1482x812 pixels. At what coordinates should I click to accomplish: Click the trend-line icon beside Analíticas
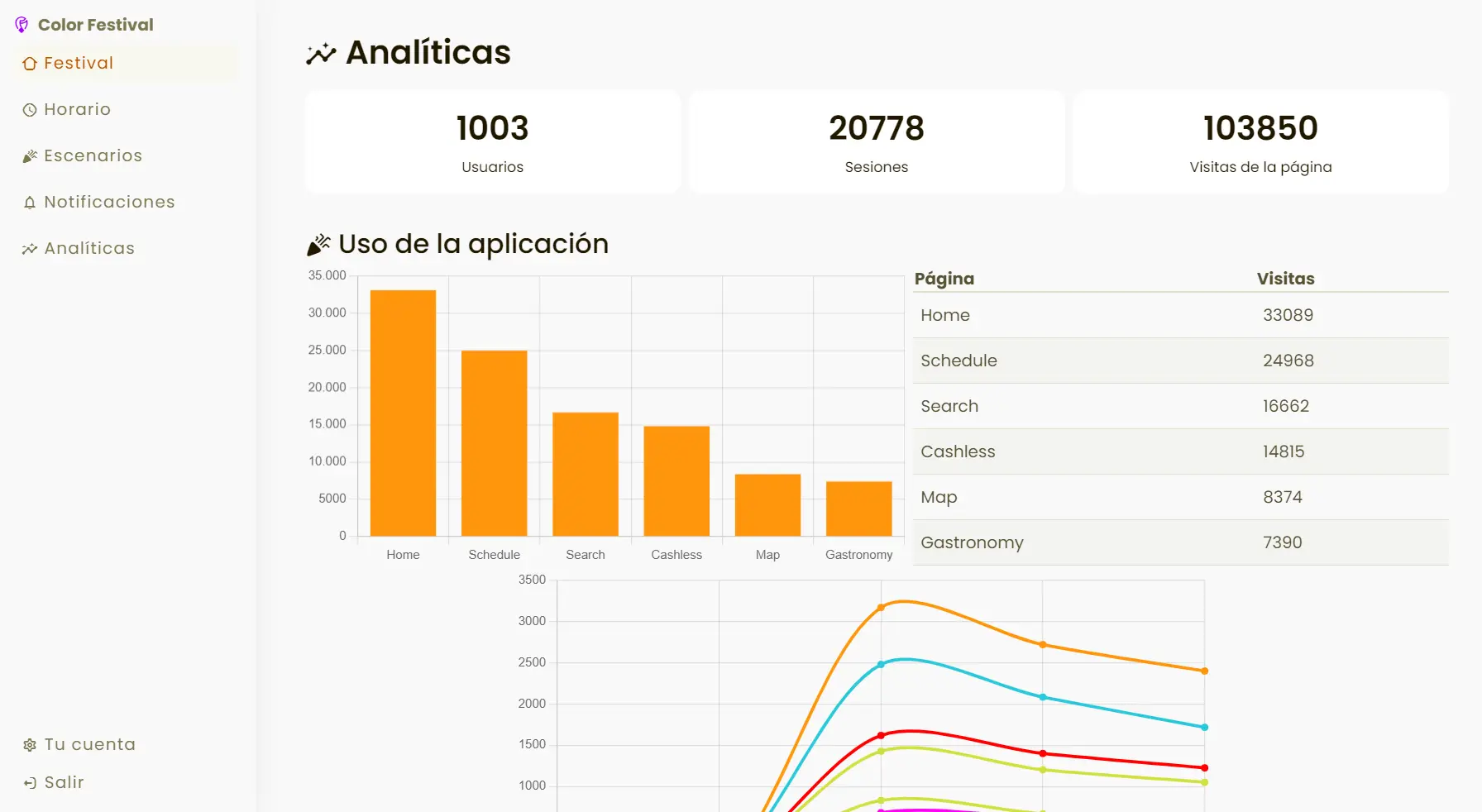[x=30, y=248]
